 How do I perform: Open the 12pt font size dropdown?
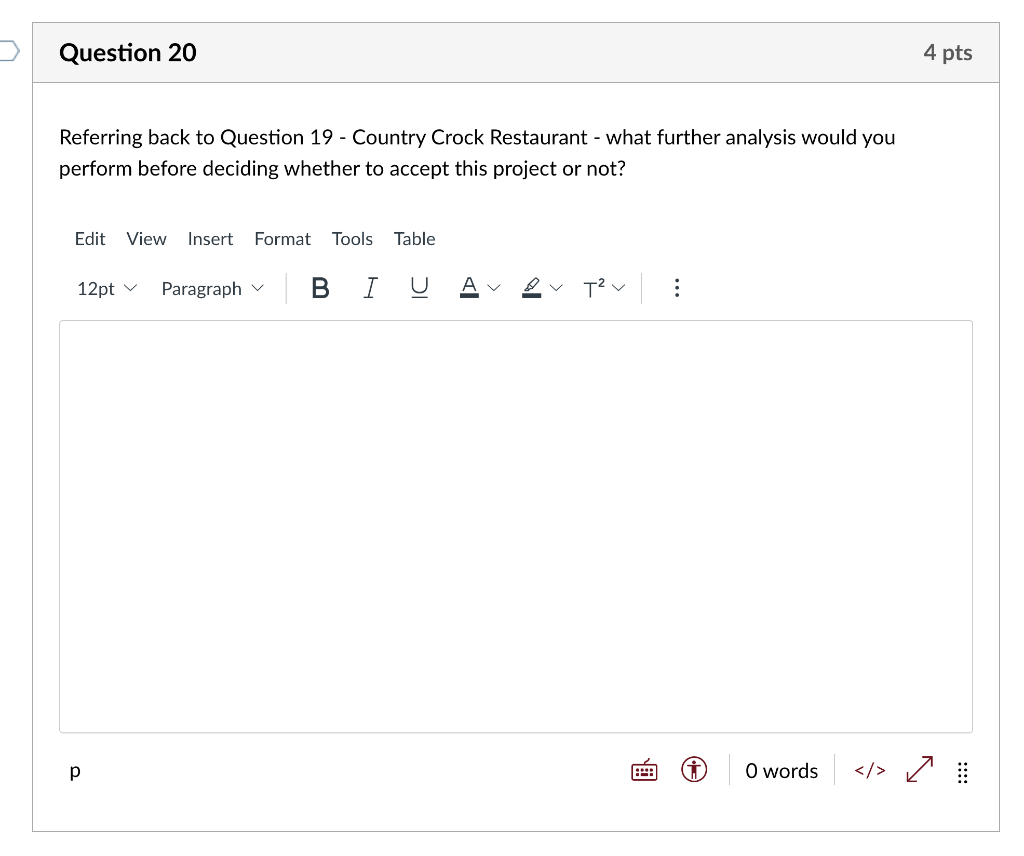107,288
